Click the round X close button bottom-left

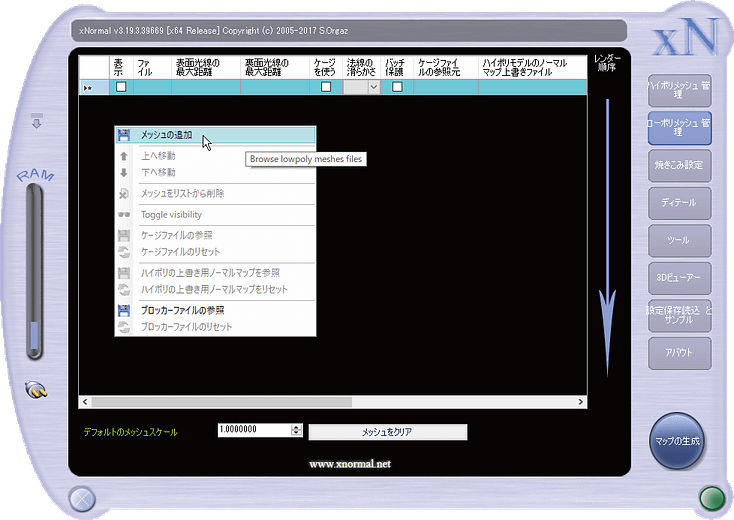82,499
